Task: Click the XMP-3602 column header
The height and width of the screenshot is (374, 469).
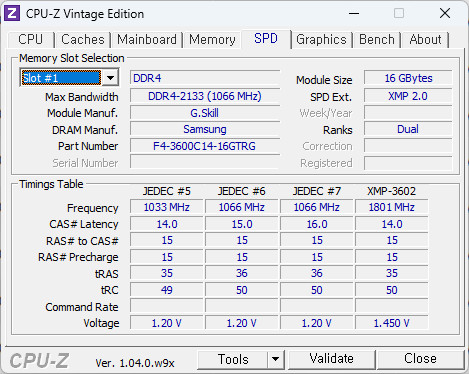Action: (x=392, y=191)
